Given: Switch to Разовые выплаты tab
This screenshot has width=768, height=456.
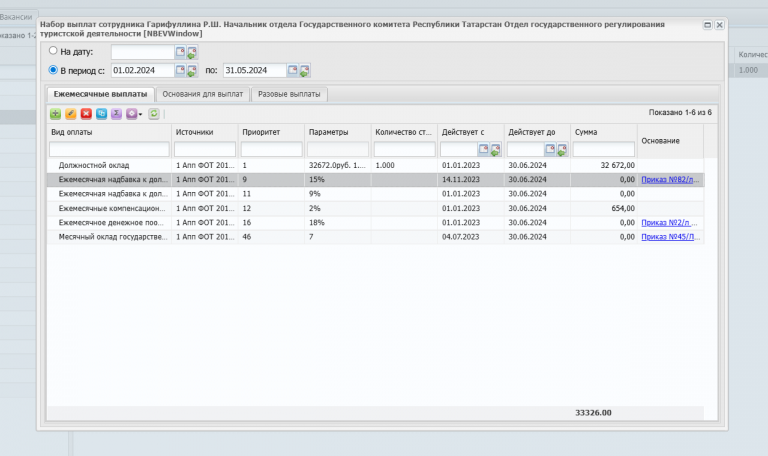Looking at the screenshot, I should [x=289, y=94].
